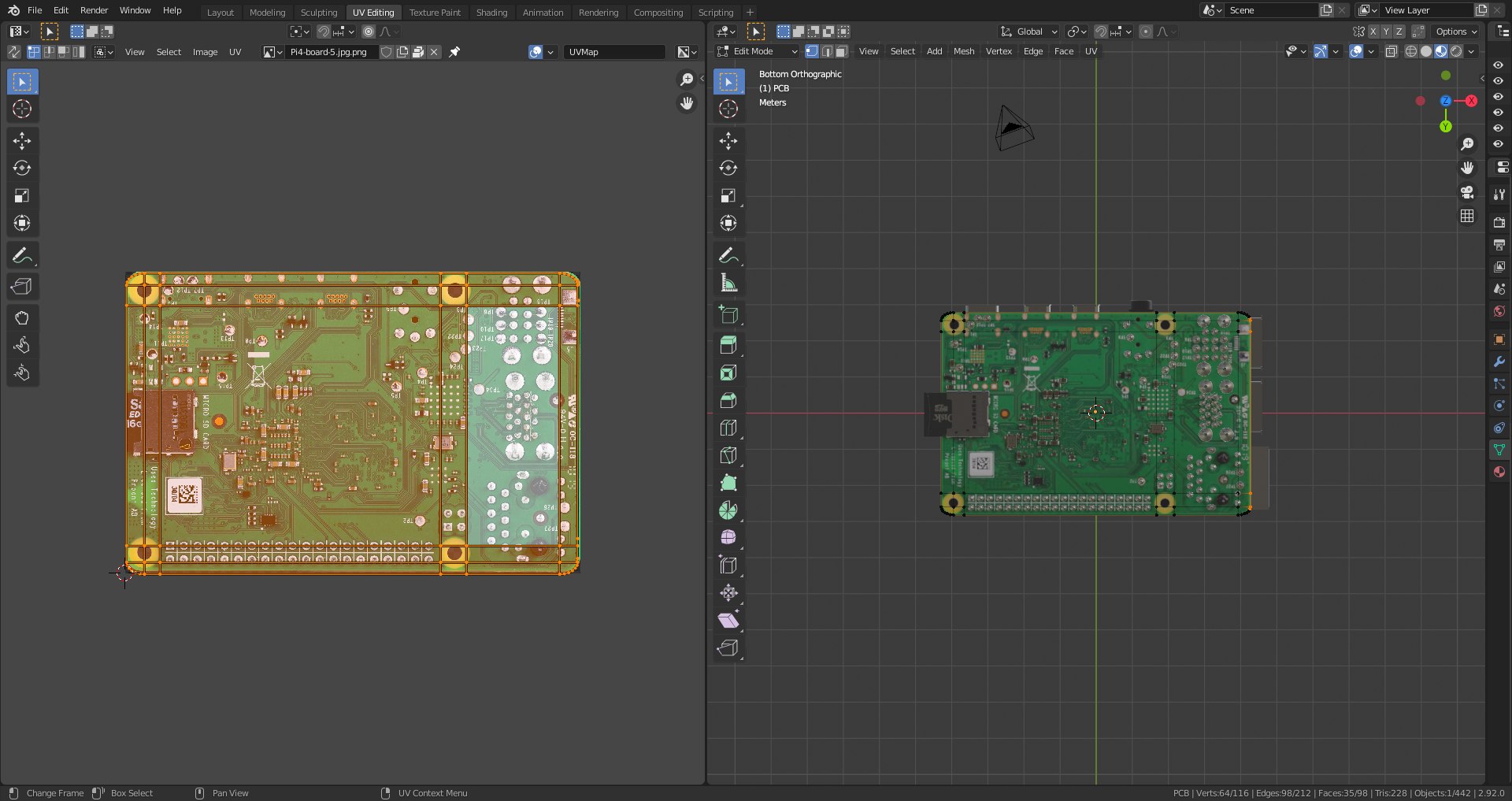Viewport: 1512px width, 801px height.
Task: Open UV editor type dropdown
Action: (19, 32)
